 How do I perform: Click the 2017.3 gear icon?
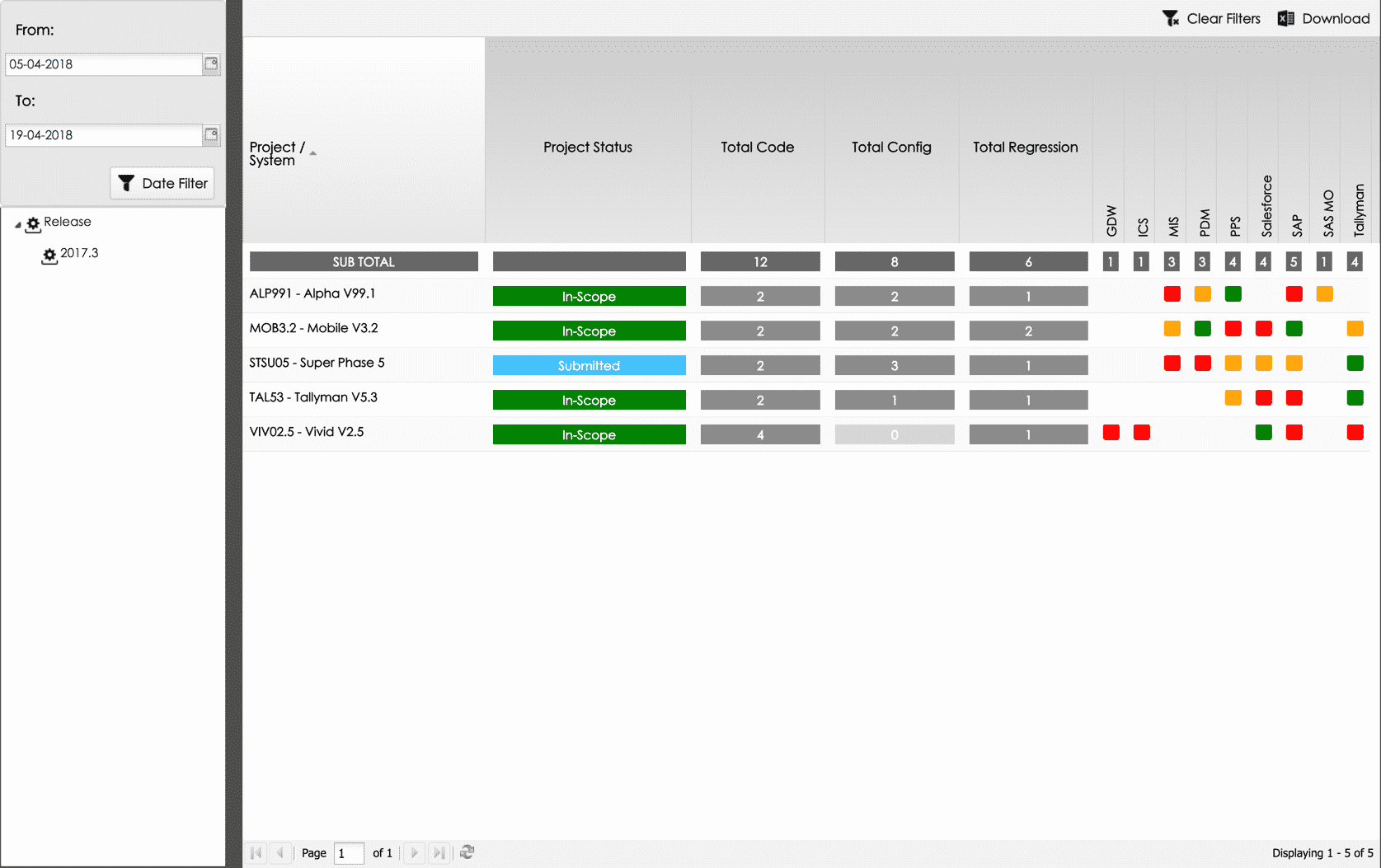tap(49, 256)
